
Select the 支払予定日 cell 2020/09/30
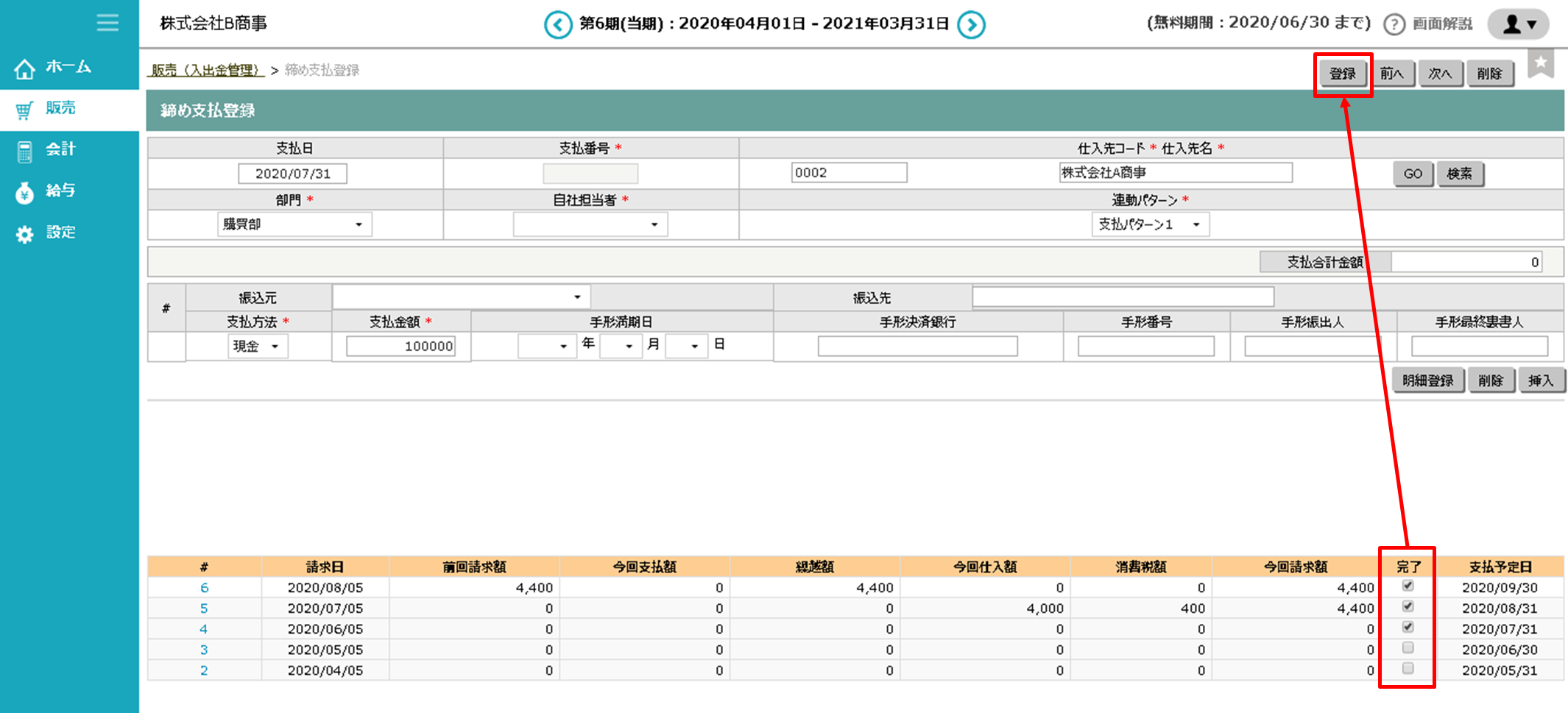tap(1500, 588)
